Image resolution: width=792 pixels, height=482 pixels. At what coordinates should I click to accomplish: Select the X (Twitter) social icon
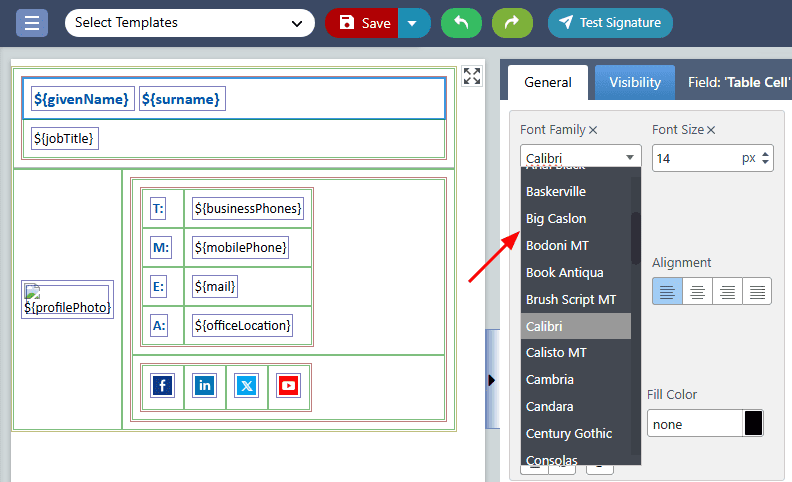point(246,385)
